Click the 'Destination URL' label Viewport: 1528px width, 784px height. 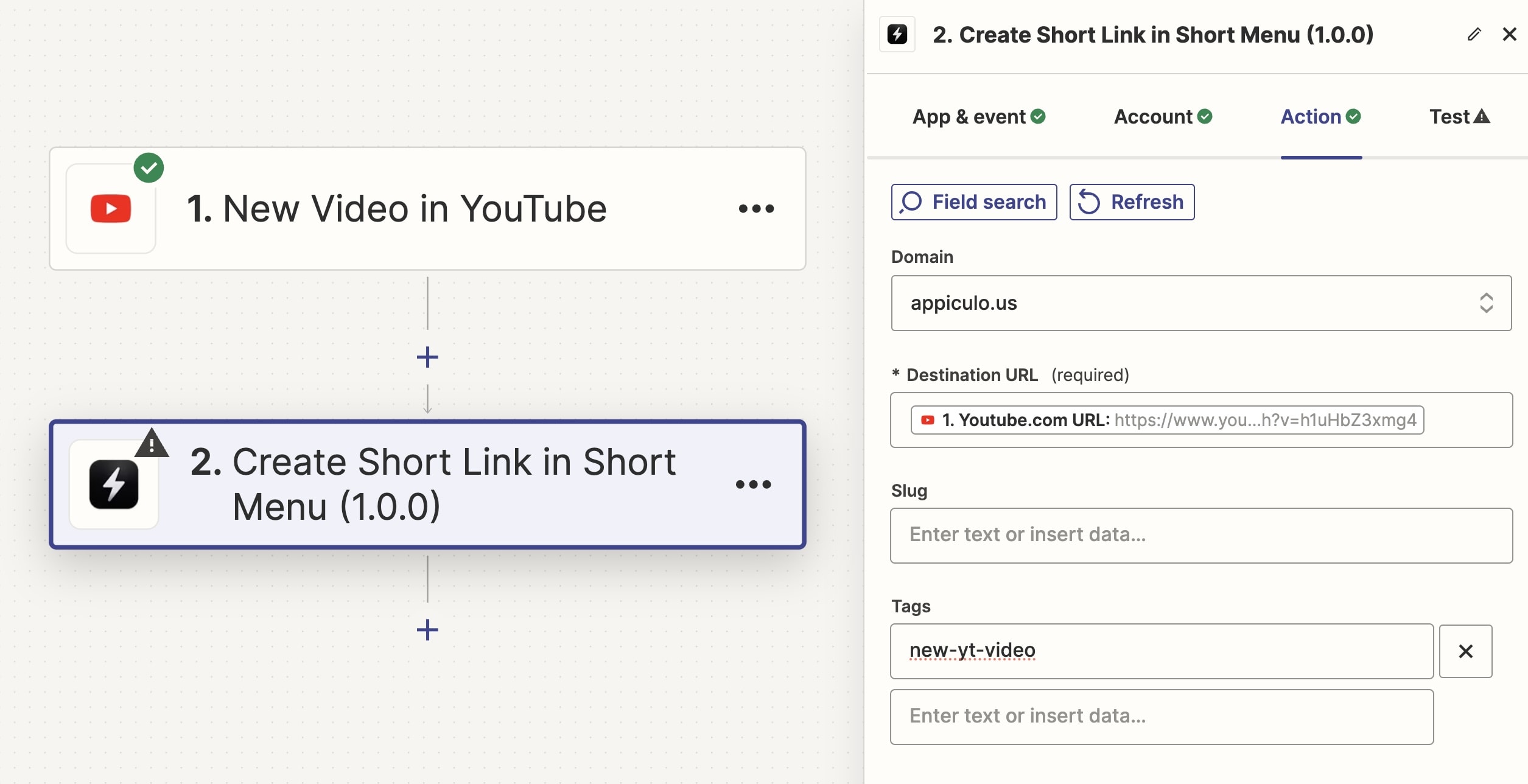(972, 375)
